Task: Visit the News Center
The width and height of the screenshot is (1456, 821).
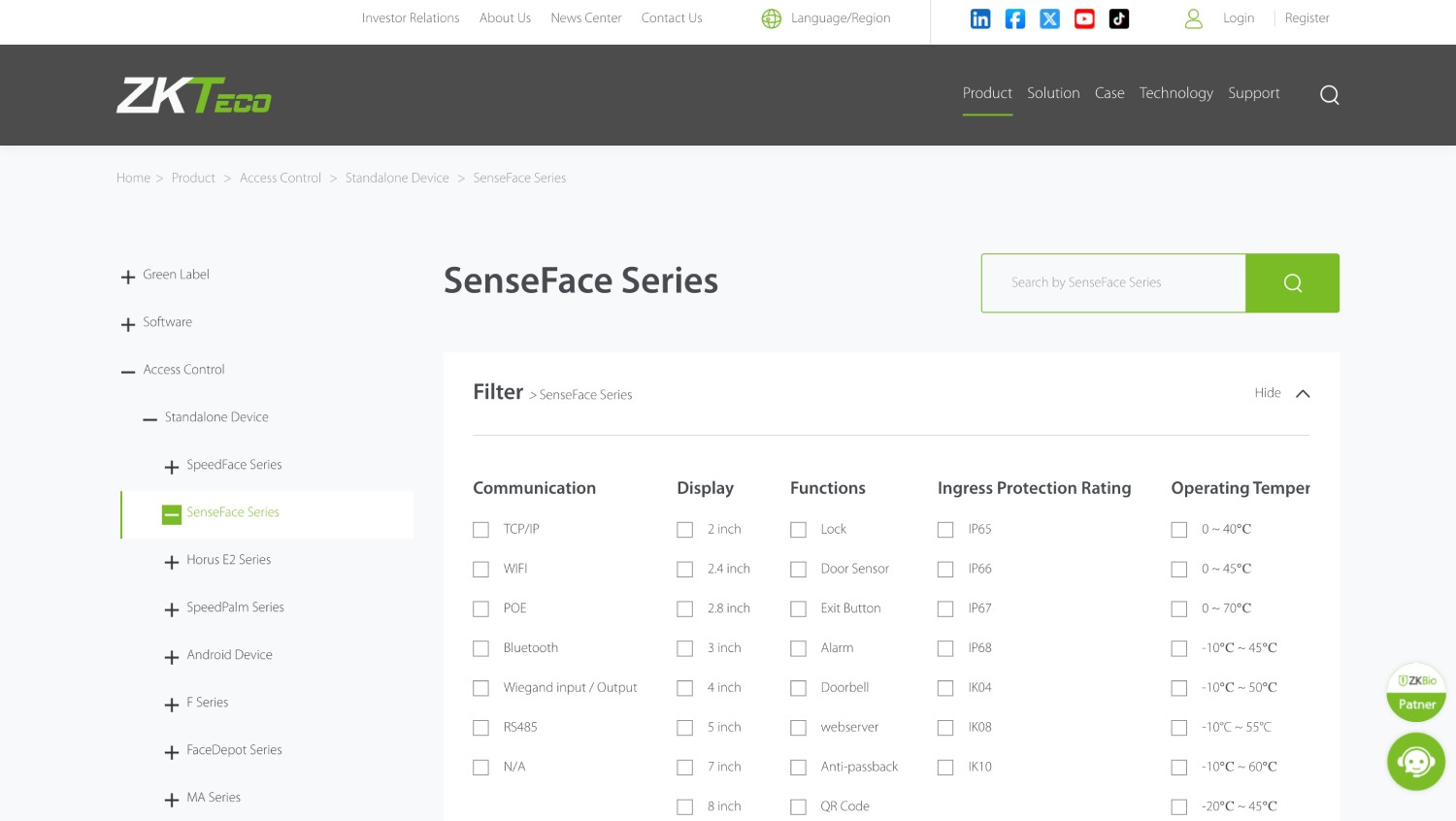Action: point(586,18)
